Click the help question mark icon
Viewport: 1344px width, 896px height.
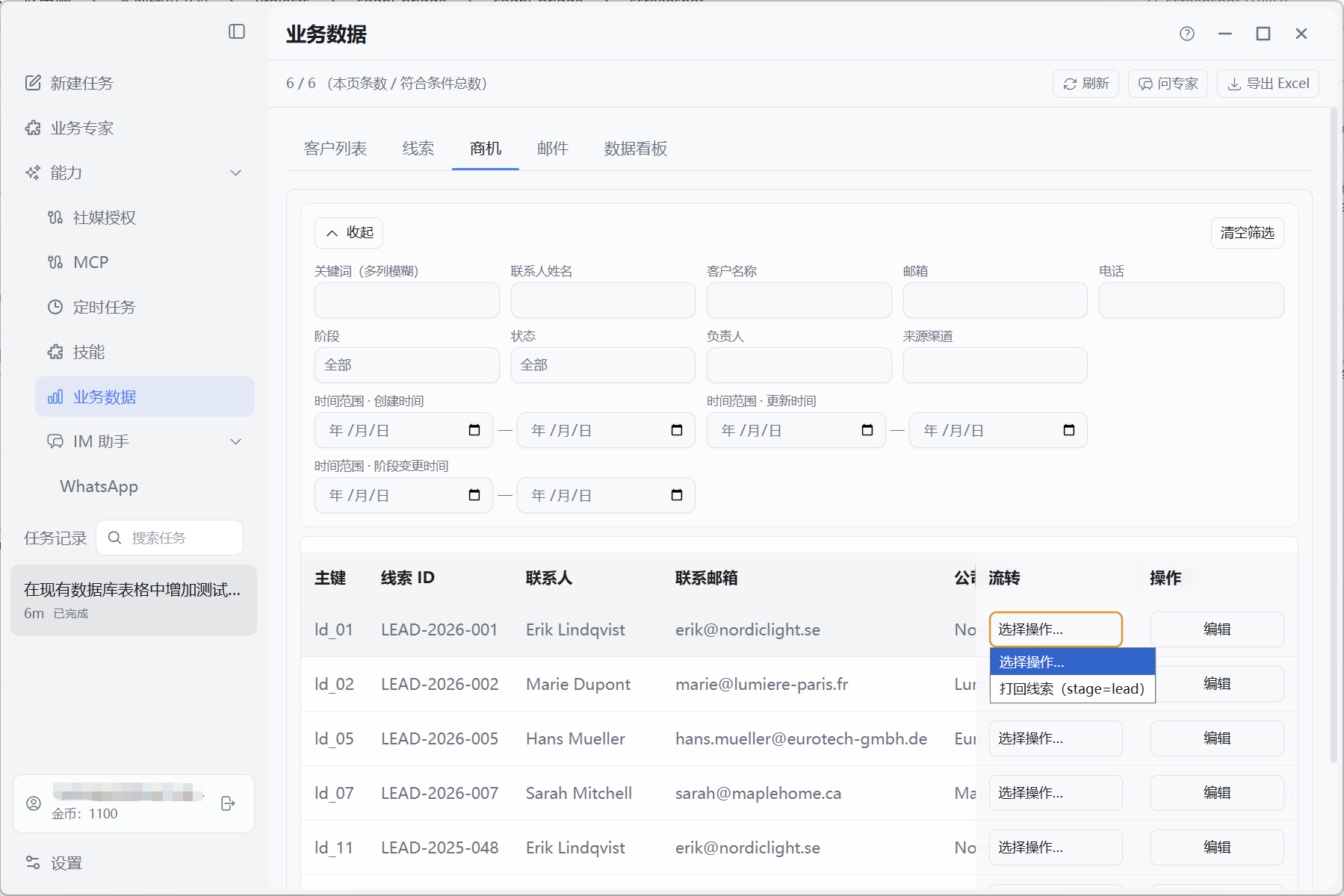click(x=1187, y=34)
